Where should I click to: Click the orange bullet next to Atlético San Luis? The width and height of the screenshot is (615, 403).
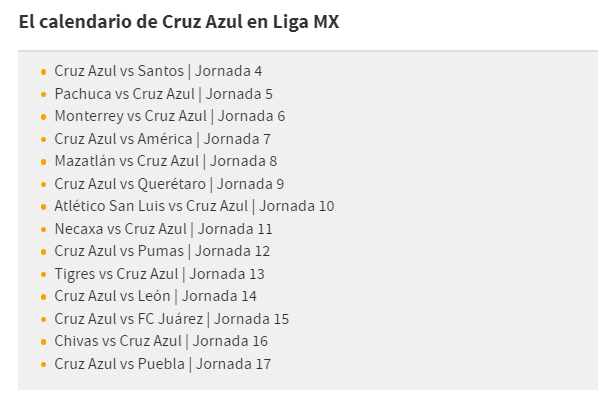pyautogui.click(x=43, y=207)
